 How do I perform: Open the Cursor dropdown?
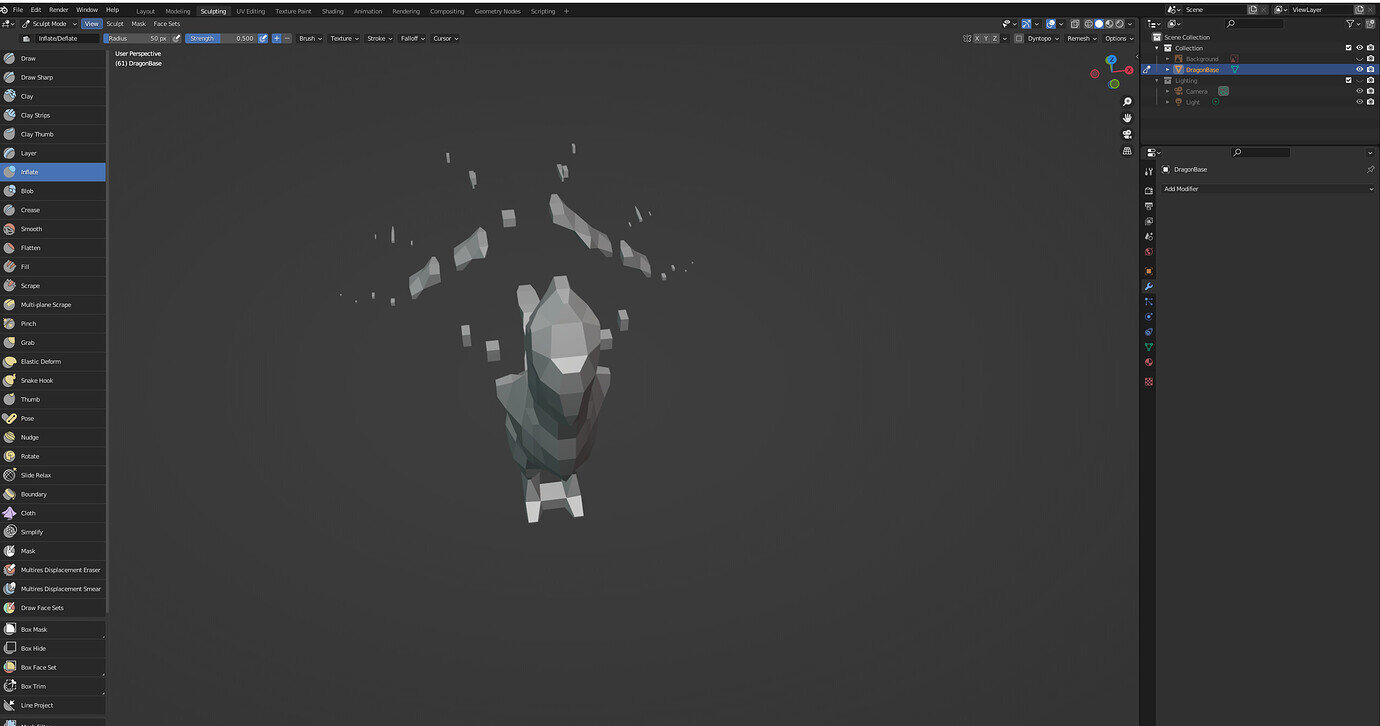click(x=445, y=38)
